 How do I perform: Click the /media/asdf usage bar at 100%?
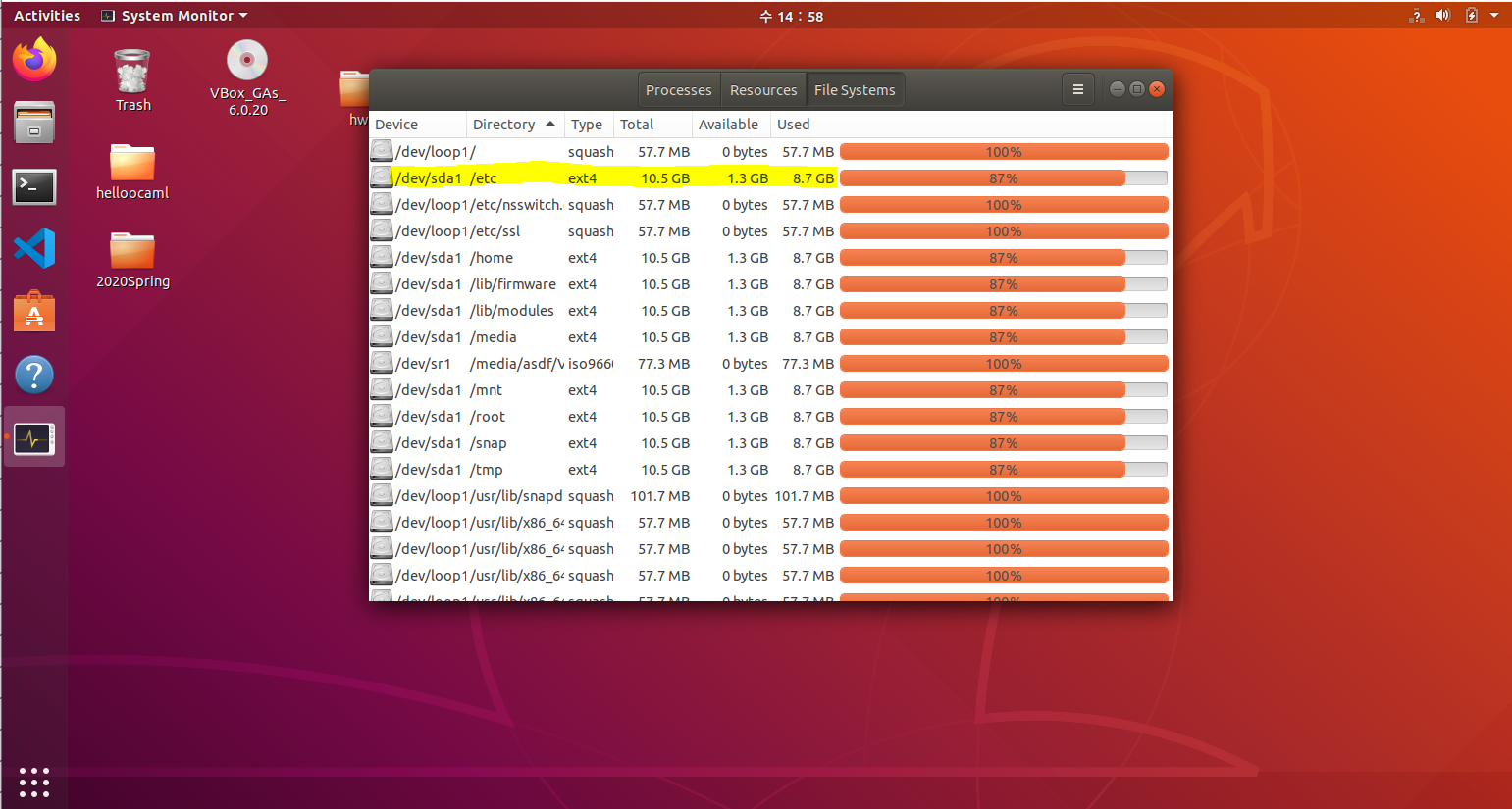pos(1004,363)
